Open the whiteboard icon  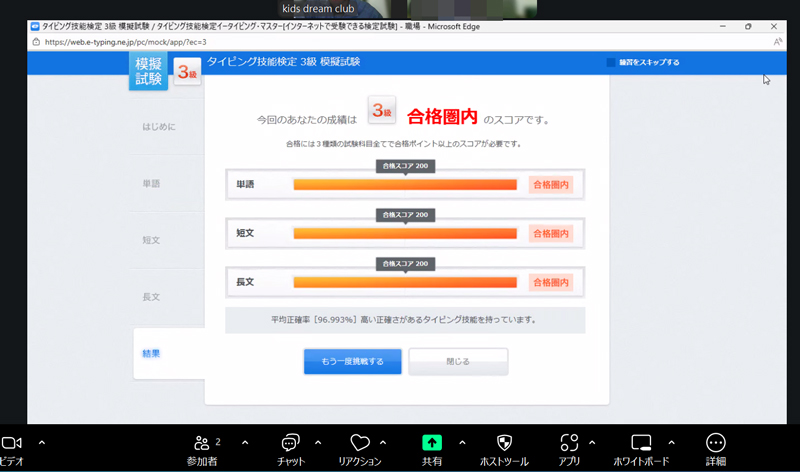click(x=641, y=442)
